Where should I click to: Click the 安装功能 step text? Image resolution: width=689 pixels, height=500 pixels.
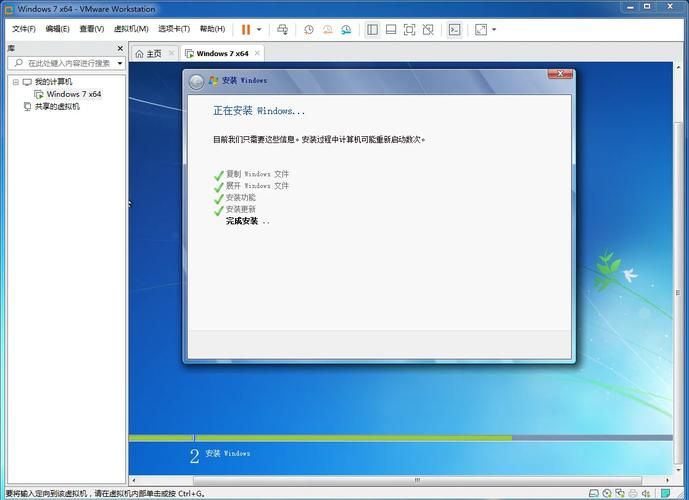point(241,197)
